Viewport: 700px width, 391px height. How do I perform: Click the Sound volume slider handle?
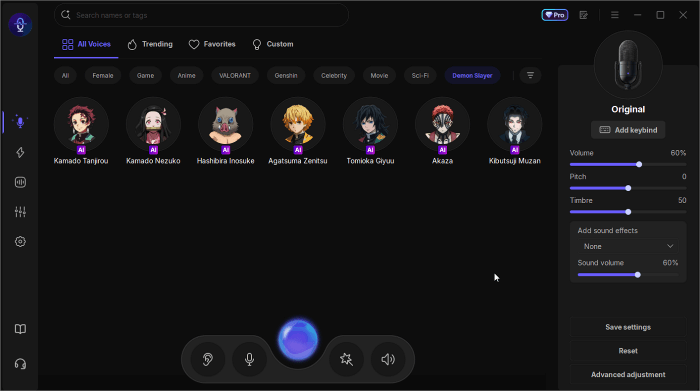[x=638, y=275]
